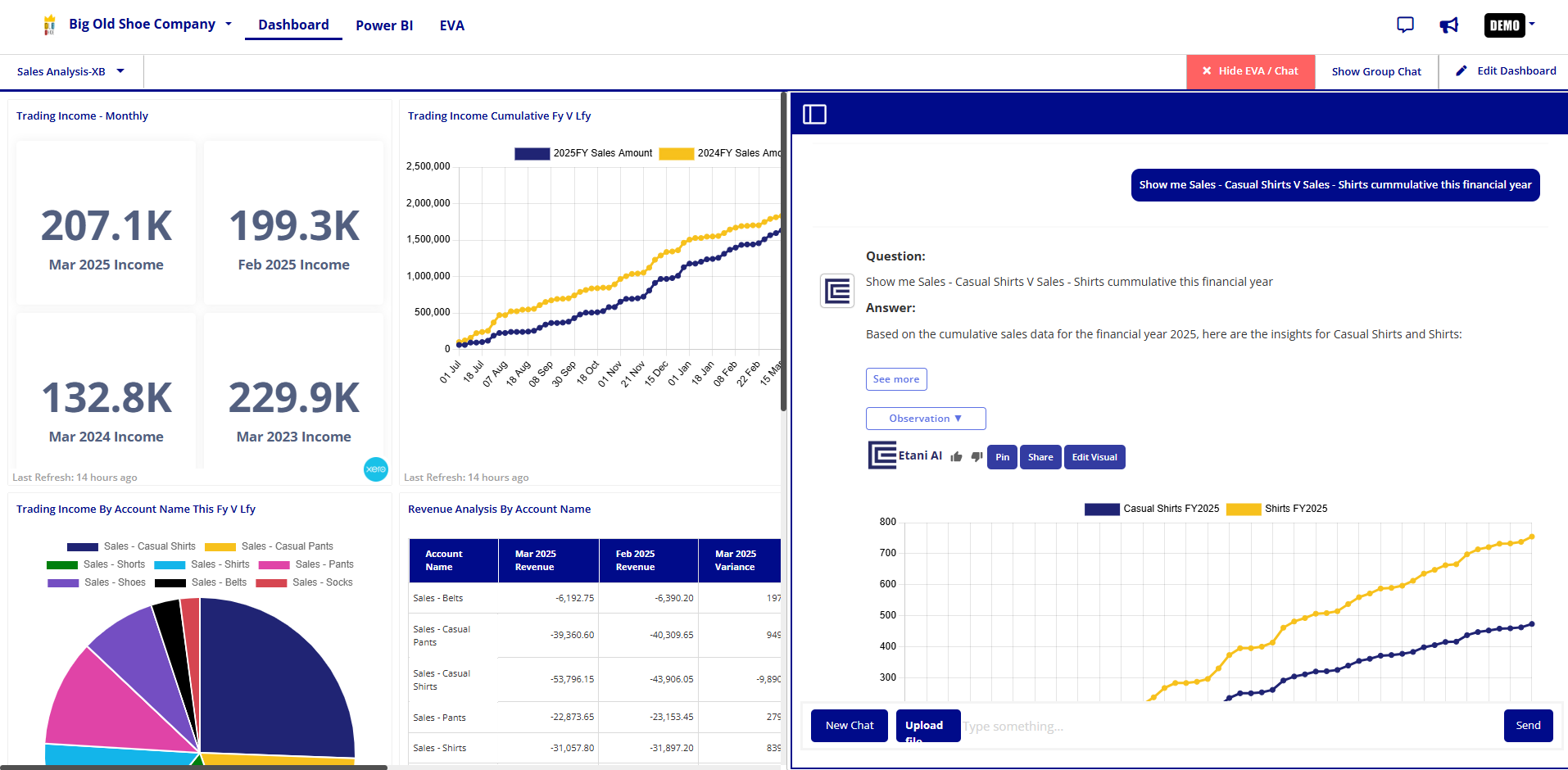The height and width of the screenshot is (770, 1568).
Task: Click the Etani avatar icon next to the question
Action: coord(837,291)
